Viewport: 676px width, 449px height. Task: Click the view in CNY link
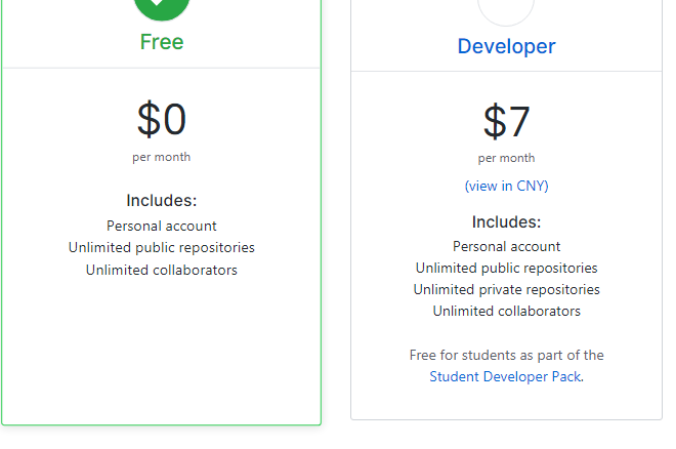point(507,186)
